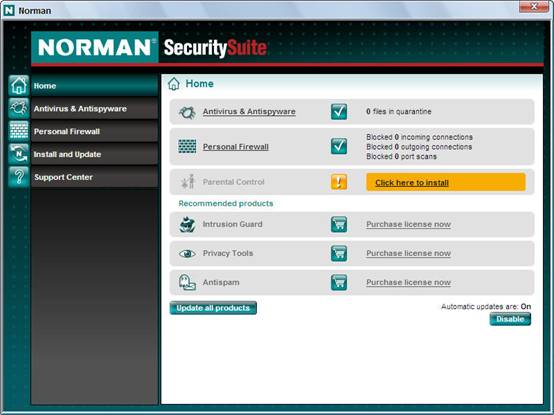The width and height of the screenshot is (554, 415).
Task: Click the shopping cart icon for Antispam
Action: click(x=339, y=282)
